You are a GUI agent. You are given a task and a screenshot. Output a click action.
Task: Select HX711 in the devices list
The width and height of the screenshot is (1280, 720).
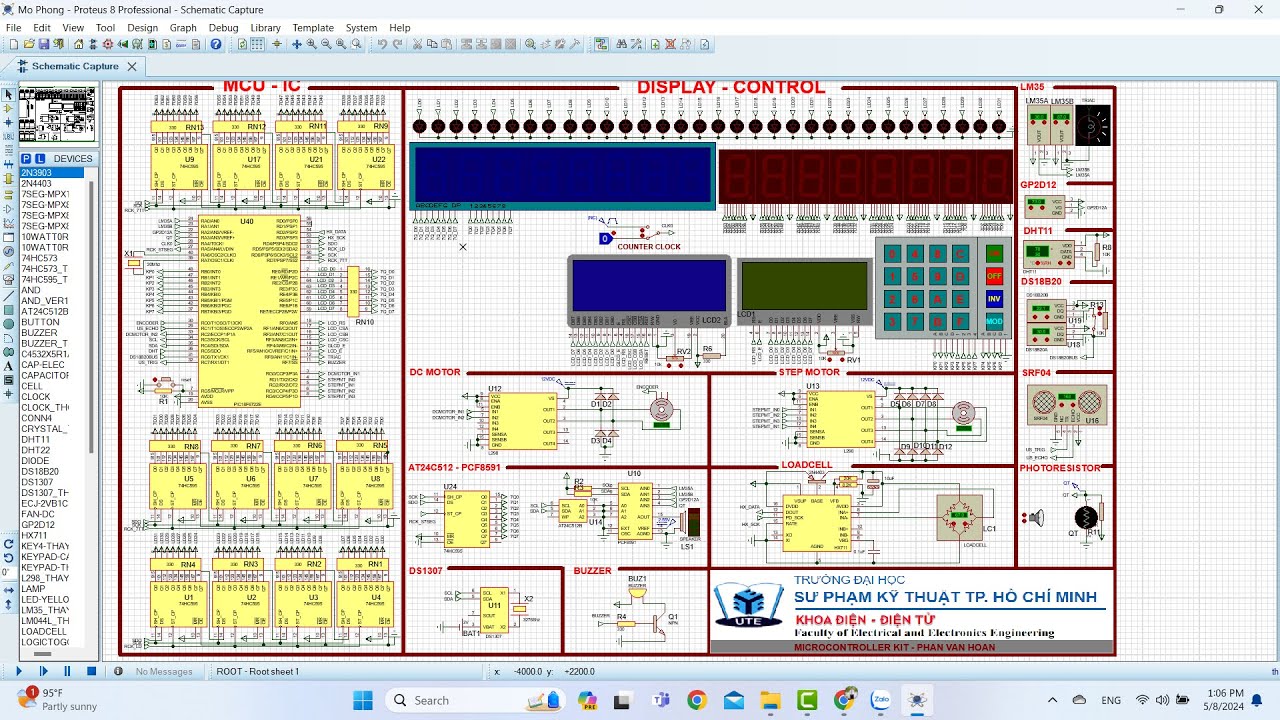pos(35,535)
